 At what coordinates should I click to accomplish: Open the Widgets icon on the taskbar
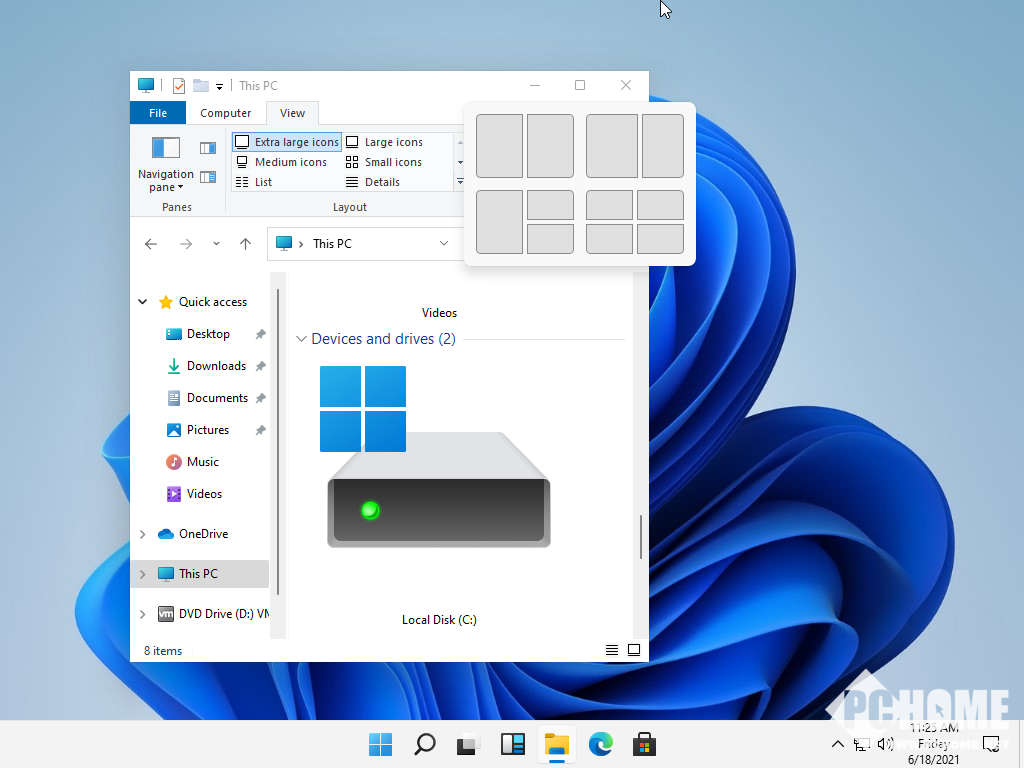click(513, 744)
